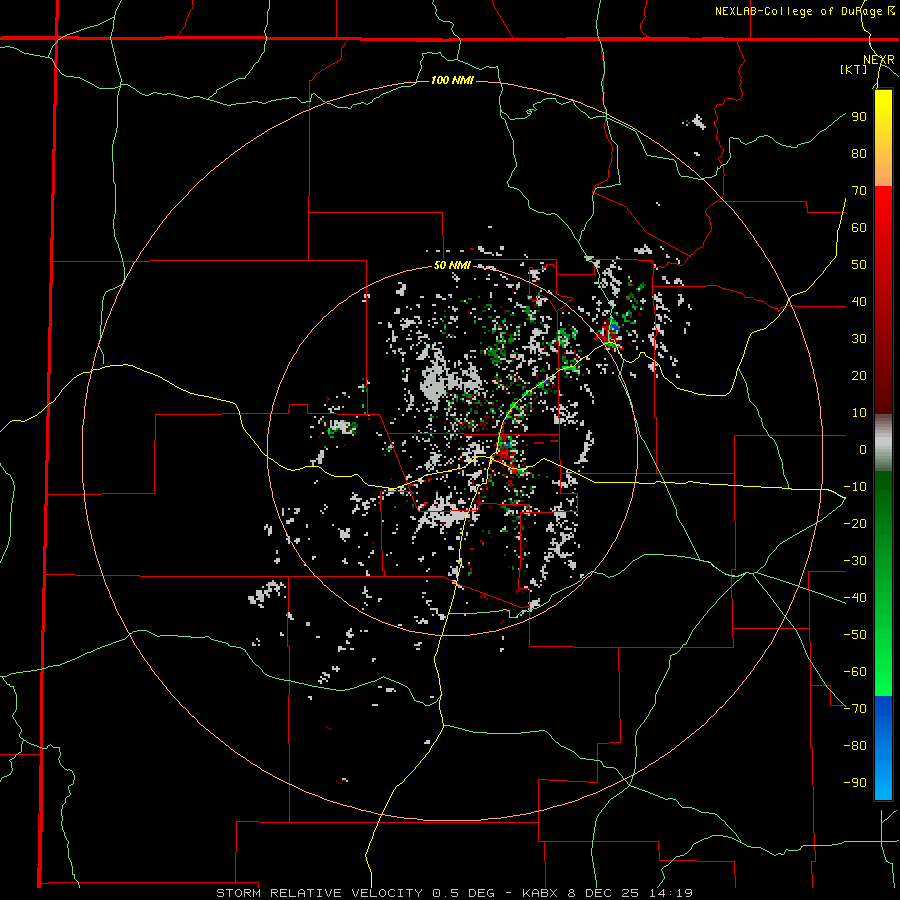Image resolution: width=900 pixels, height=900 pixels.
Task: Click the positive 10 scale label
Action: pyautogui.click(x=859, y=413)
